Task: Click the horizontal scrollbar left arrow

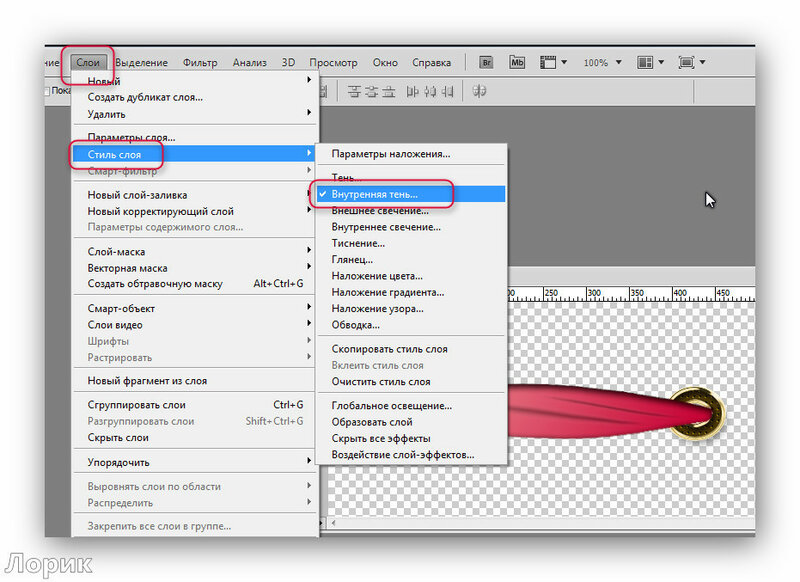Action: (x=333, y=523)
